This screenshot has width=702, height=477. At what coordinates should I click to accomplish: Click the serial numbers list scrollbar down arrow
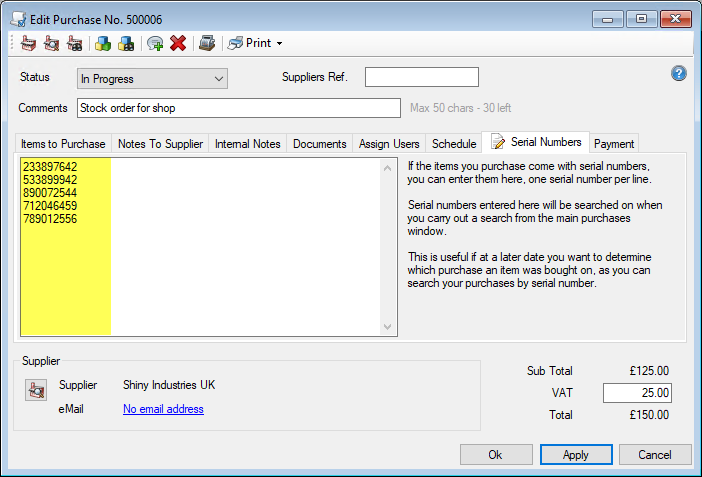click(388, 327)
